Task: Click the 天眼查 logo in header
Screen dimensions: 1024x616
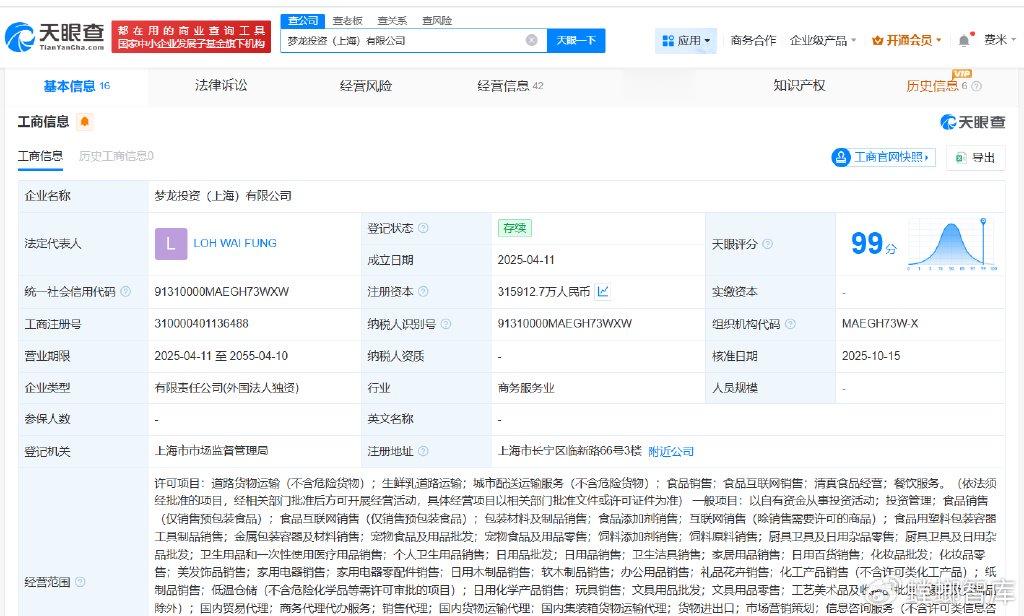Action: click(x=55, y=37)
